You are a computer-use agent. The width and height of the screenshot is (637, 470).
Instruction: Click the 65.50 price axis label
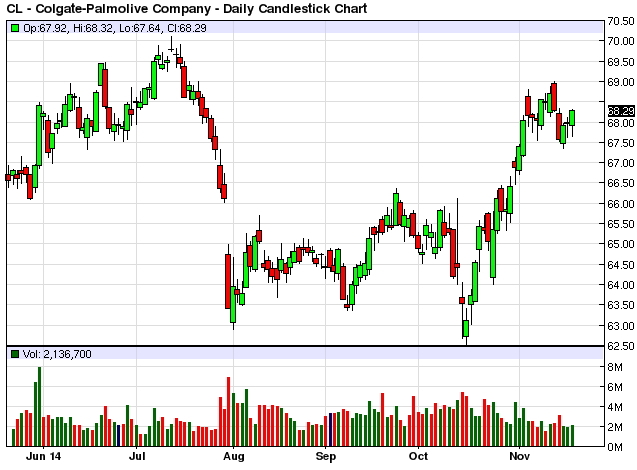[x=620, y=224]
